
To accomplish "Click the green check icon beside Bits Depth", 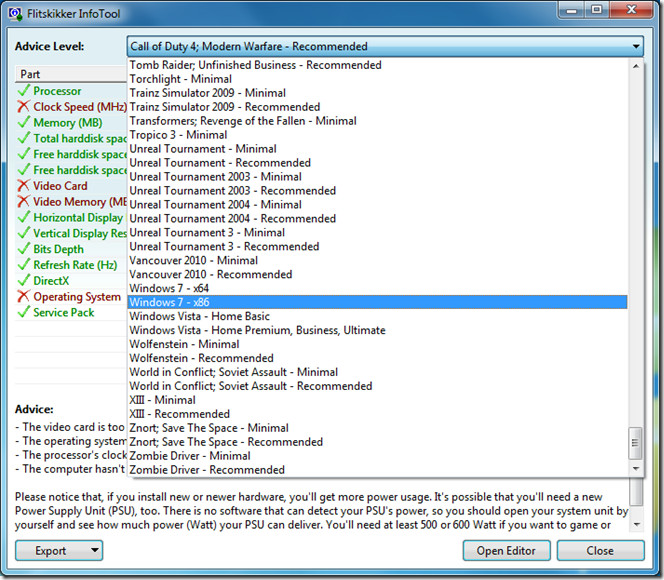I will pyautogui.click(x=24, y=249).
